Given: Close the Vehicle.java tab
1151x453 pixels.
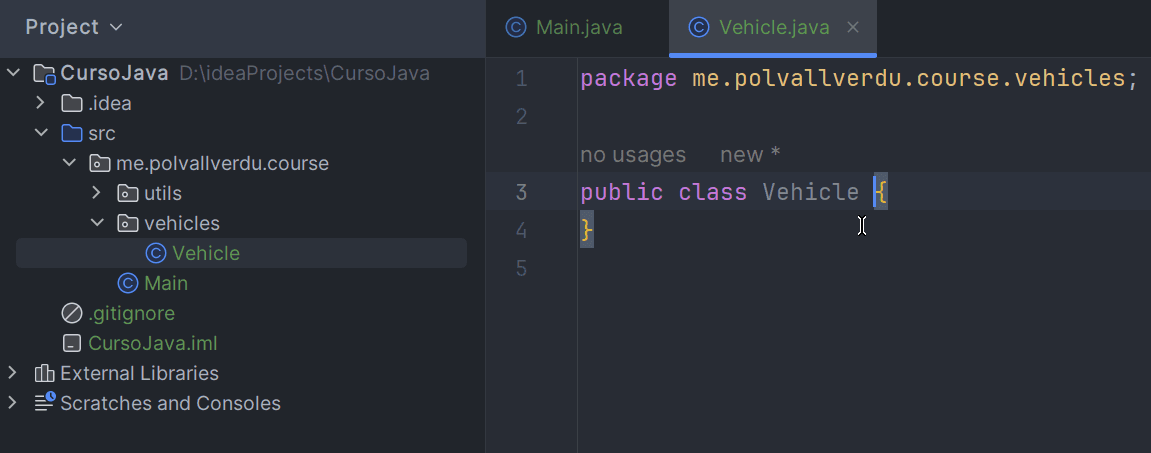Looking at the screenshot, I should 852,28.
